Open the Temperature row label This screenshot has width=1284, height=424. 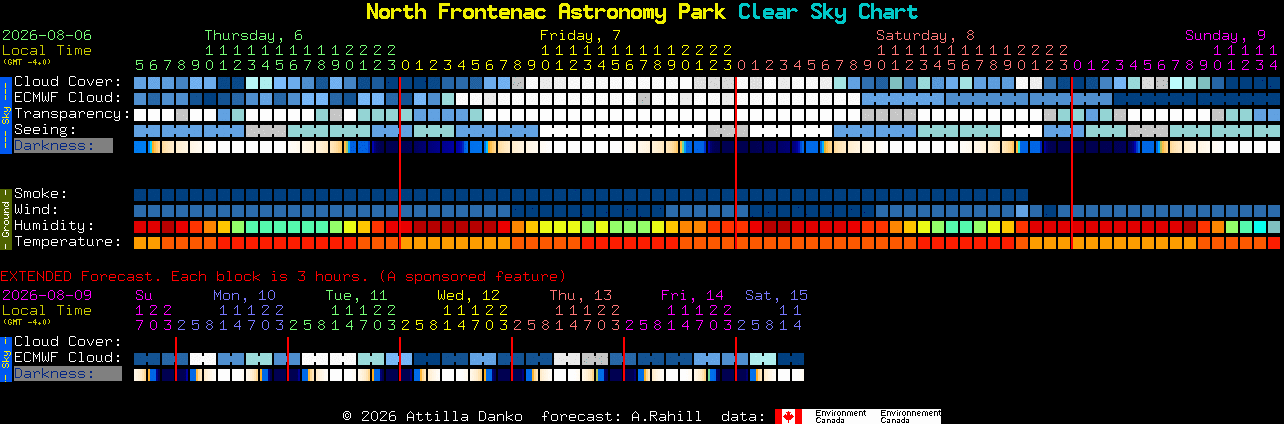pyautogui.click(x=68, y=242)
